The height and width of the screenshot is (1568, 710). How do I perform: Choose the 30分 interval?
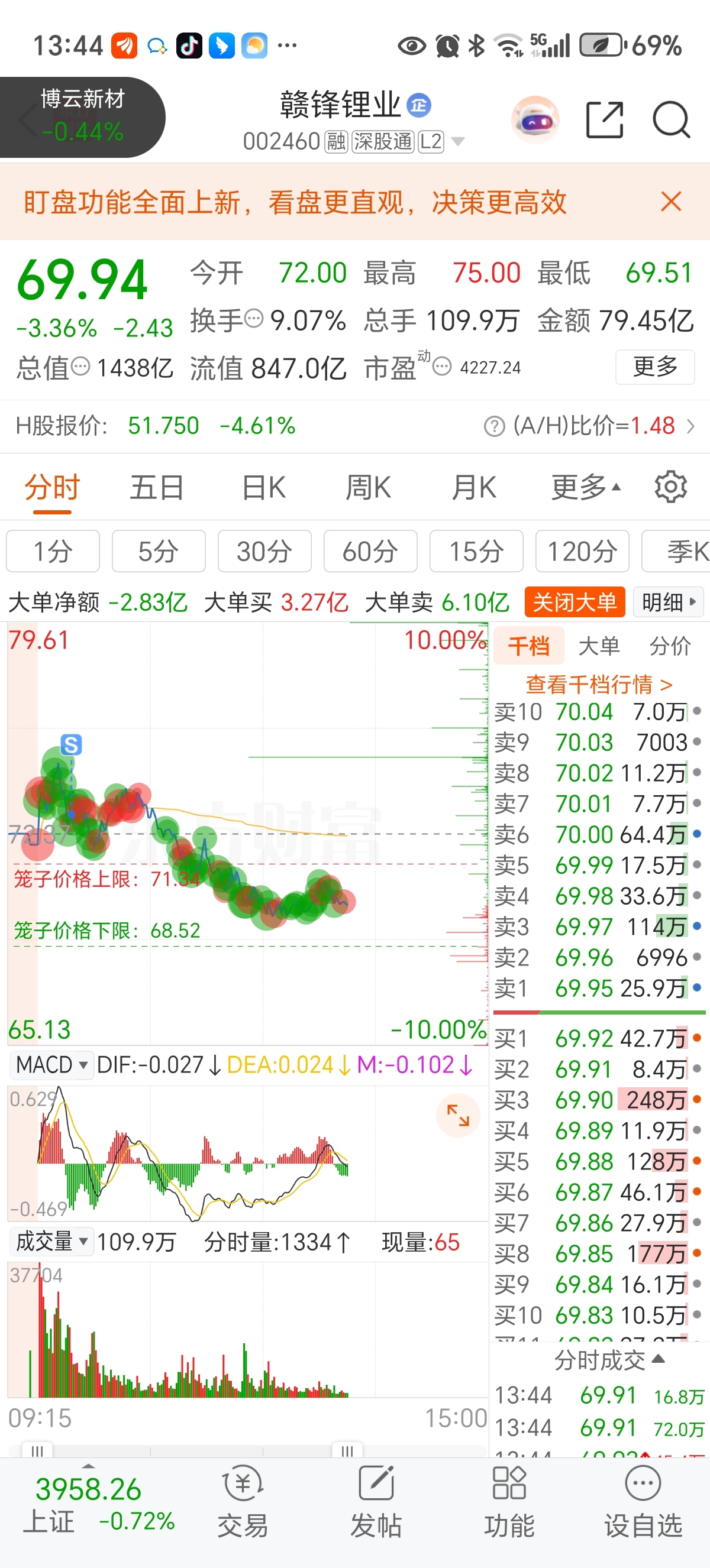(264, 551)
